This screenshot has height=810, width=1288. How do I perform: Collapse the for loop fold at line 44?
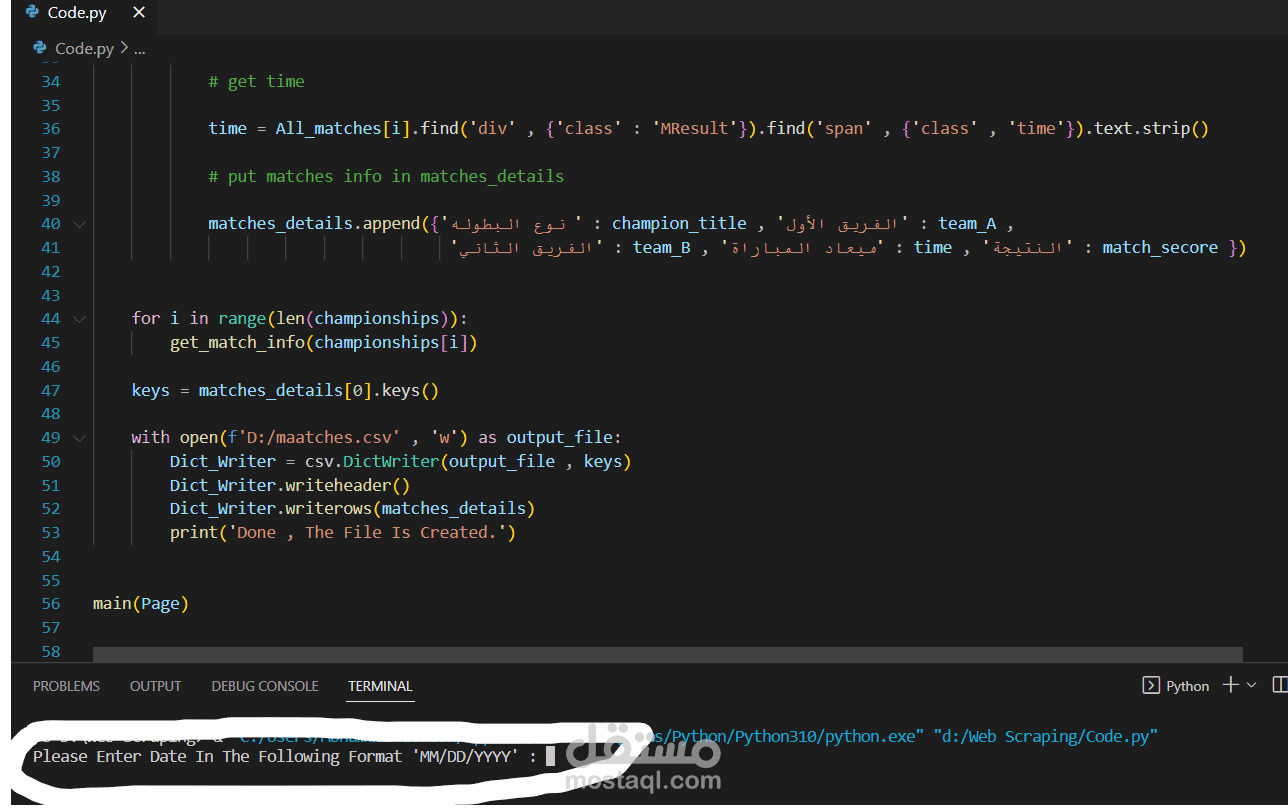(x=79, y=318)
